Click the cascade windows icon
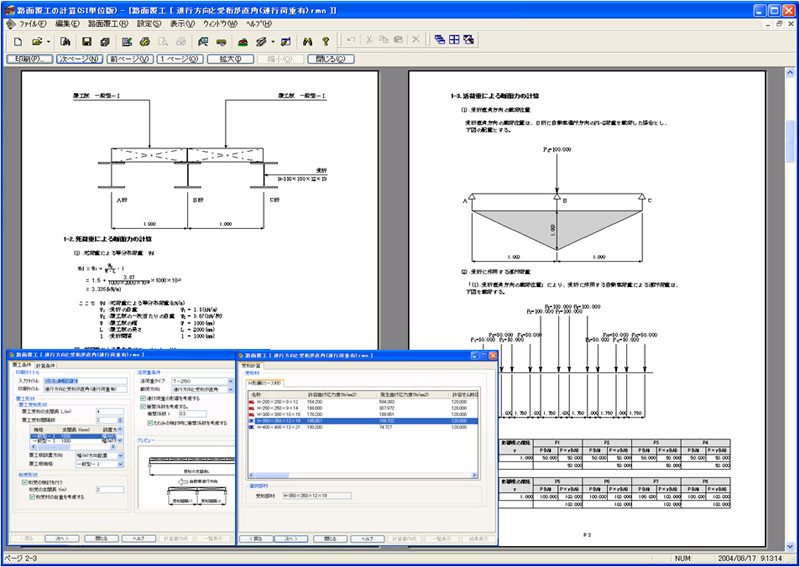 [440, 41]
